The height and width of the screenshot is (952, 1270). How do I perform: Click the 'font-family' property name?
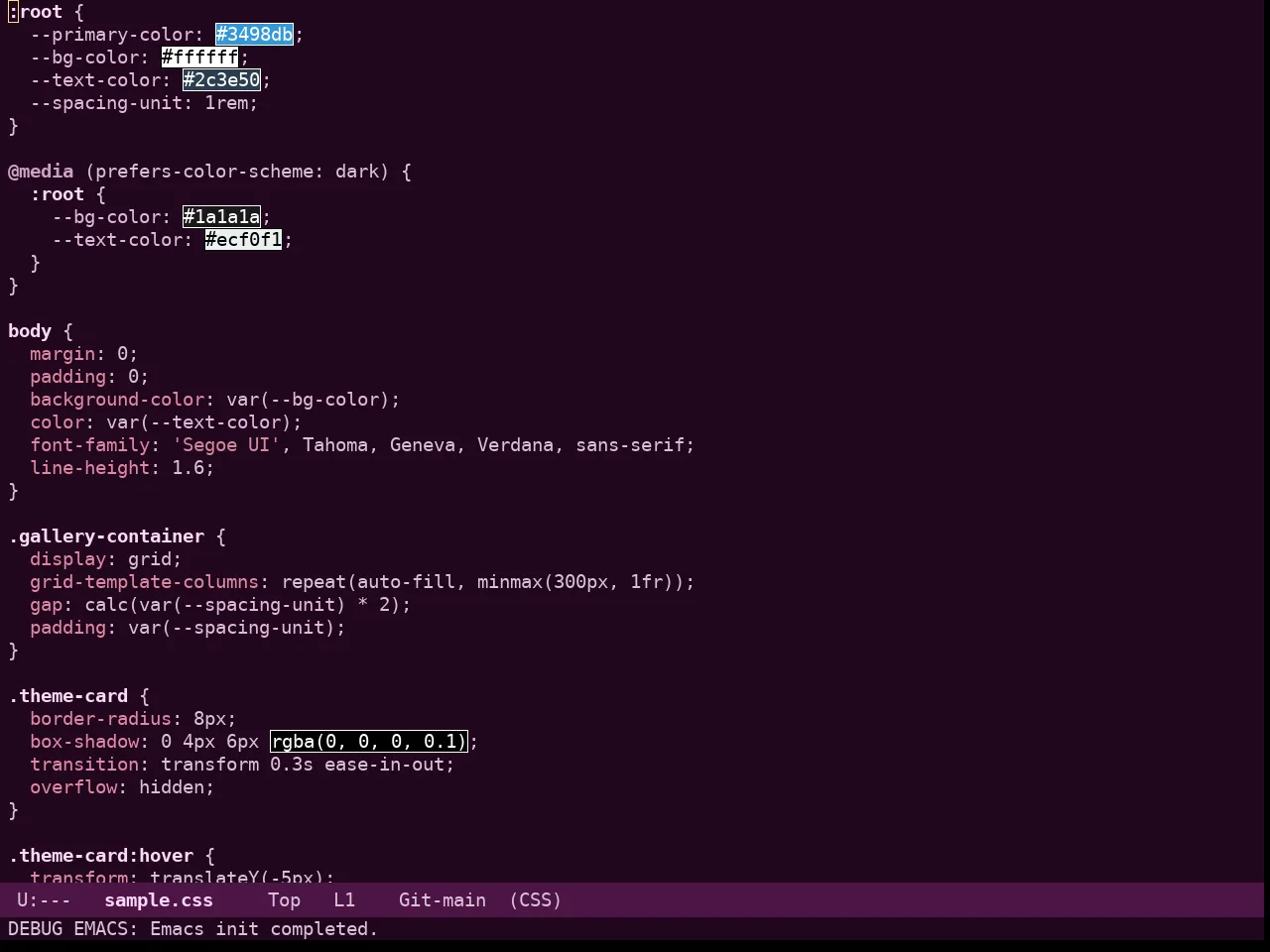(x=90, y=445)
